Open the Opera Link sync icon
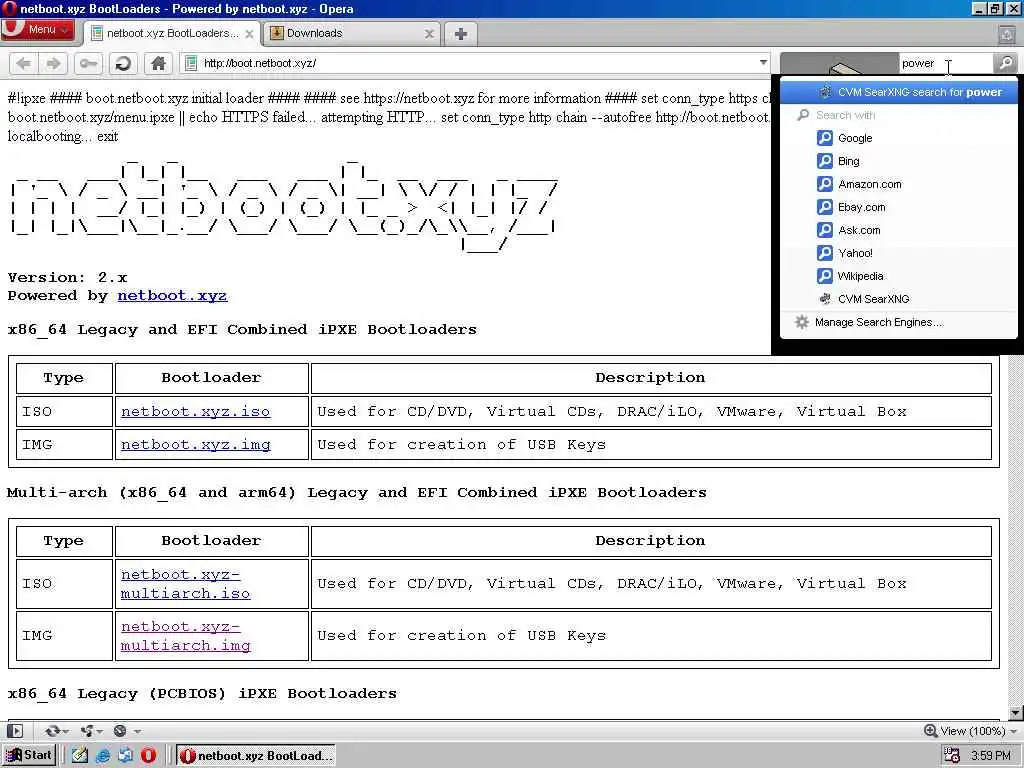Screen dimensions: 1024x768 tap(52, 731)
